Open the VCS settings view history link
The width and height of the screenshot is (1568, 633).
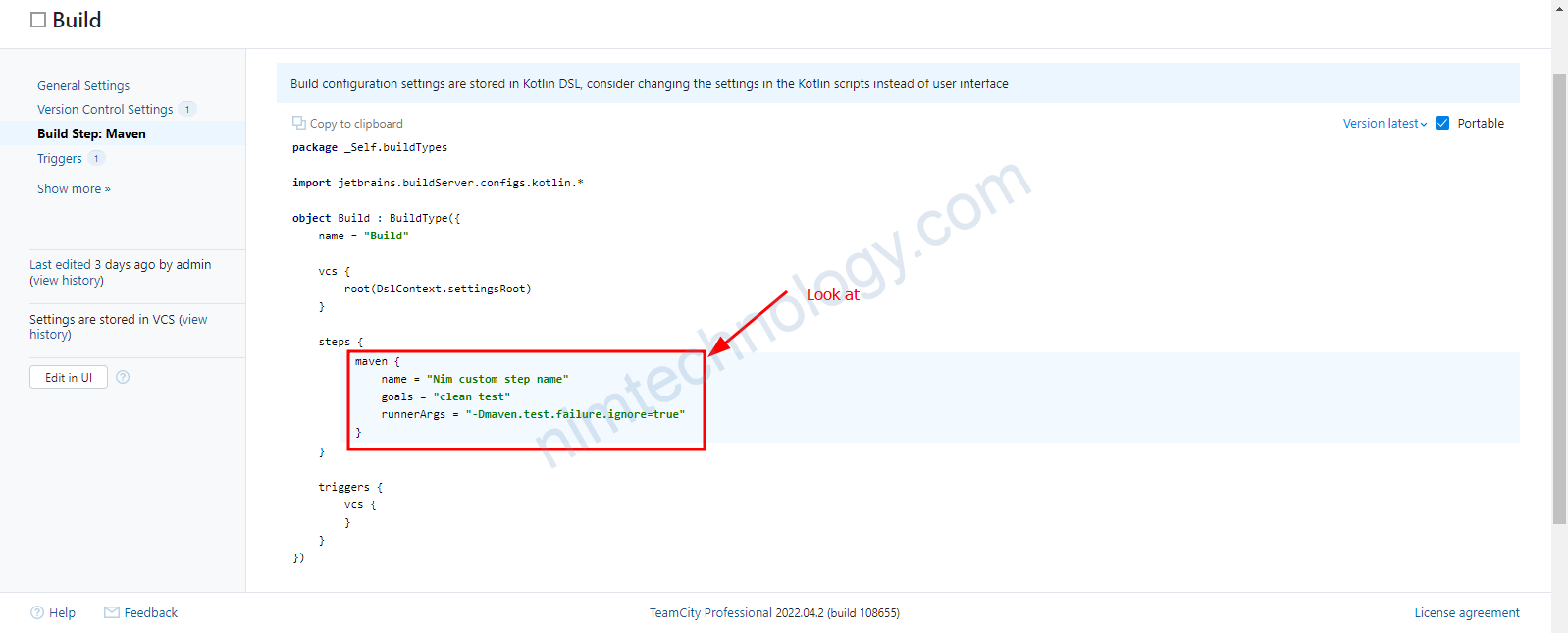118,327
